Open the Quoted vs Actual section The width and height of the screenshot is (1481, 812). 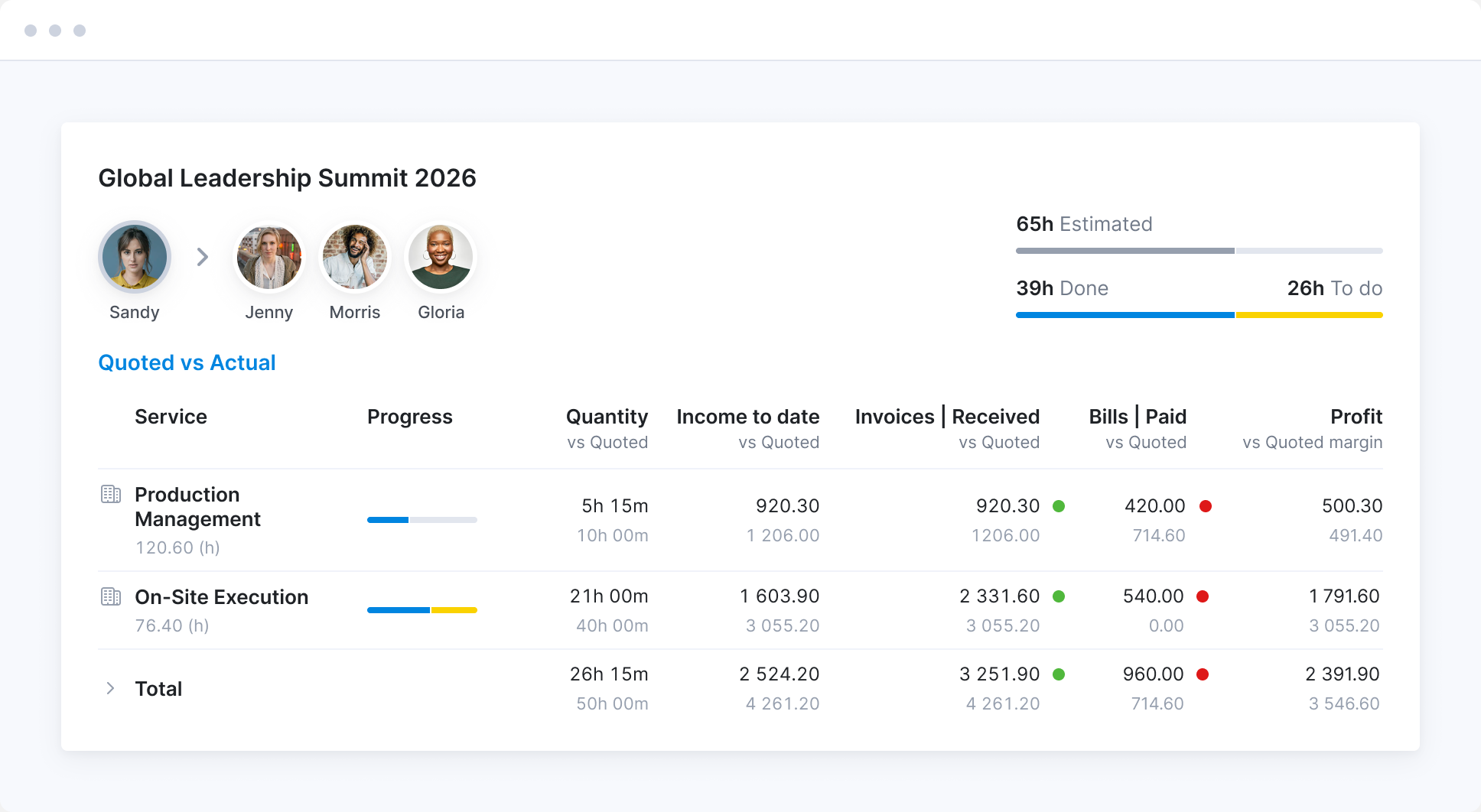[x=187, y=362]
